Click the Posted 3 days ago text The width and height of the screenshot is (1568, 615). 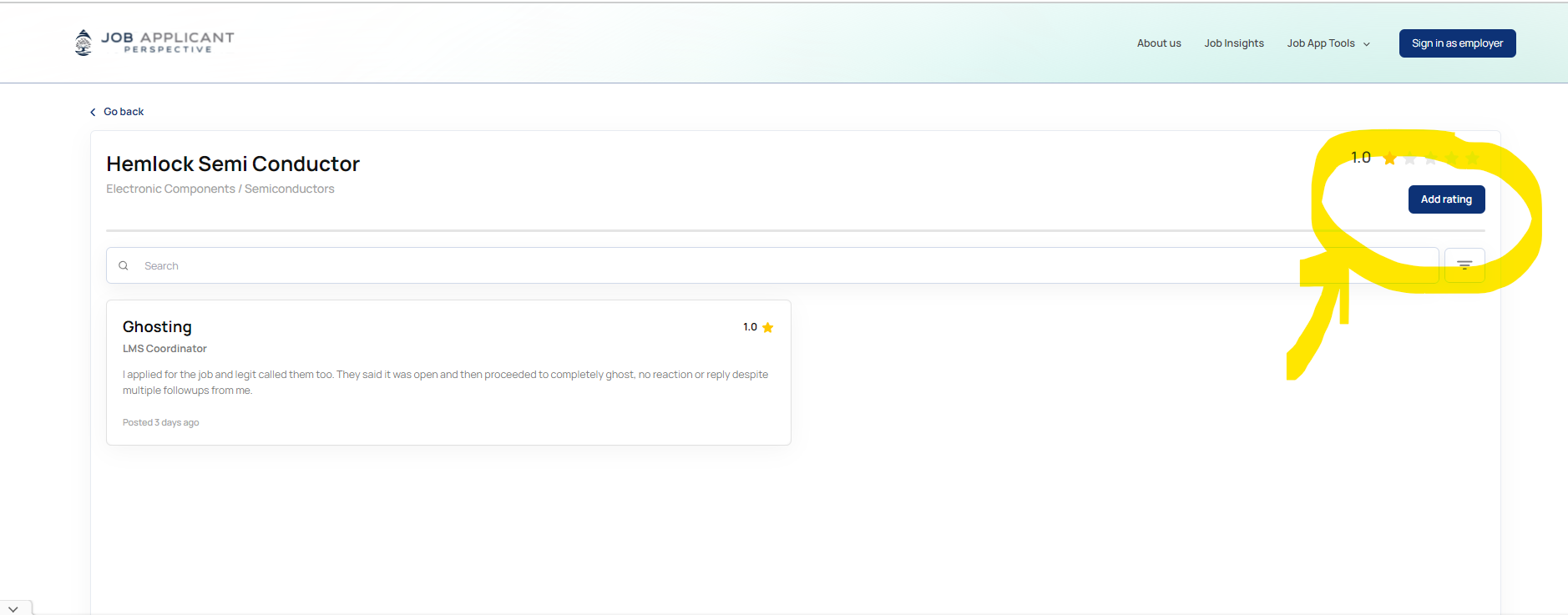click(160, 422)
